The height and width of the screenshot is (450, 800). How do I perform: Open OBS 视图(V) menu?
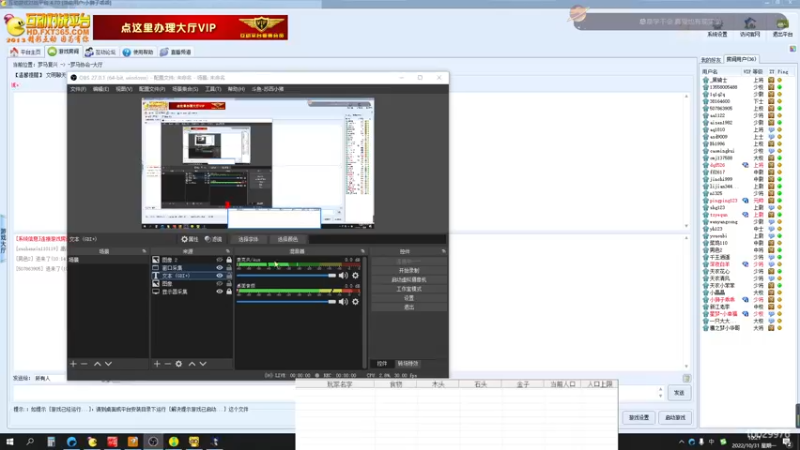(x=123, y=89)
